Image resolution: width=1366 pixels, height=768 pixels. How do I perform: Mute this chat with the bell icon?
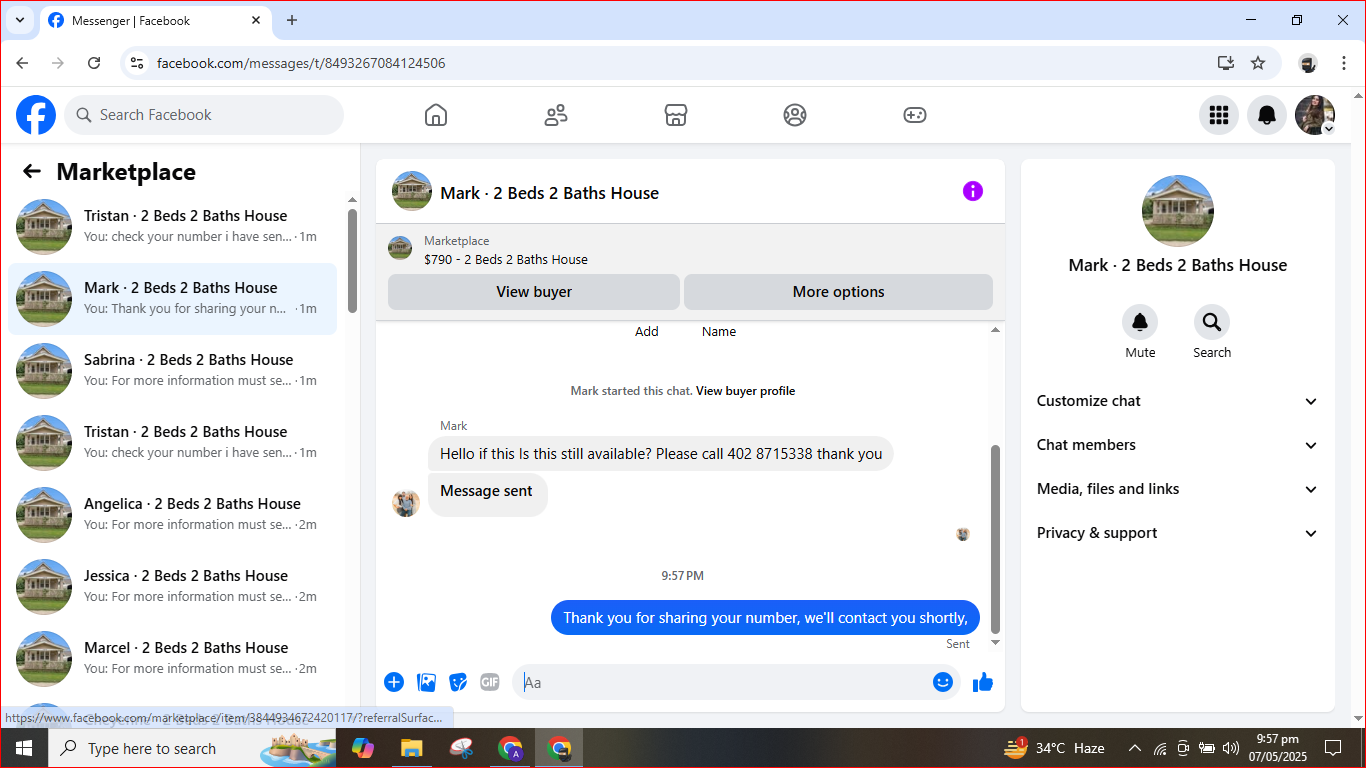(1140, 322)
